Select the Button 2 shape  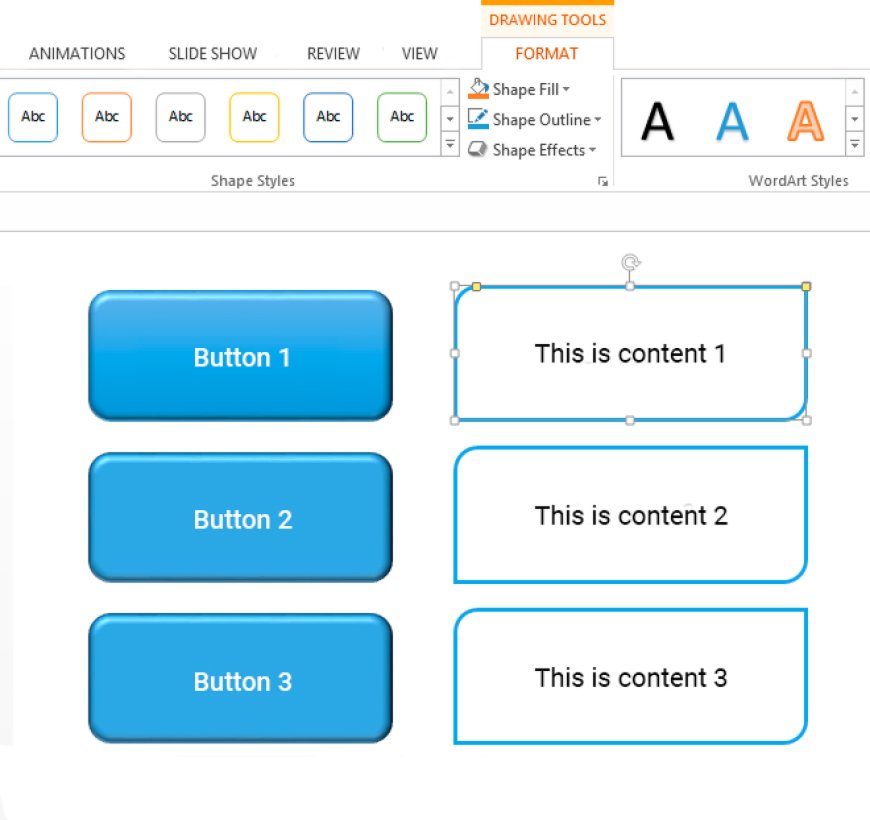(240, 518)
